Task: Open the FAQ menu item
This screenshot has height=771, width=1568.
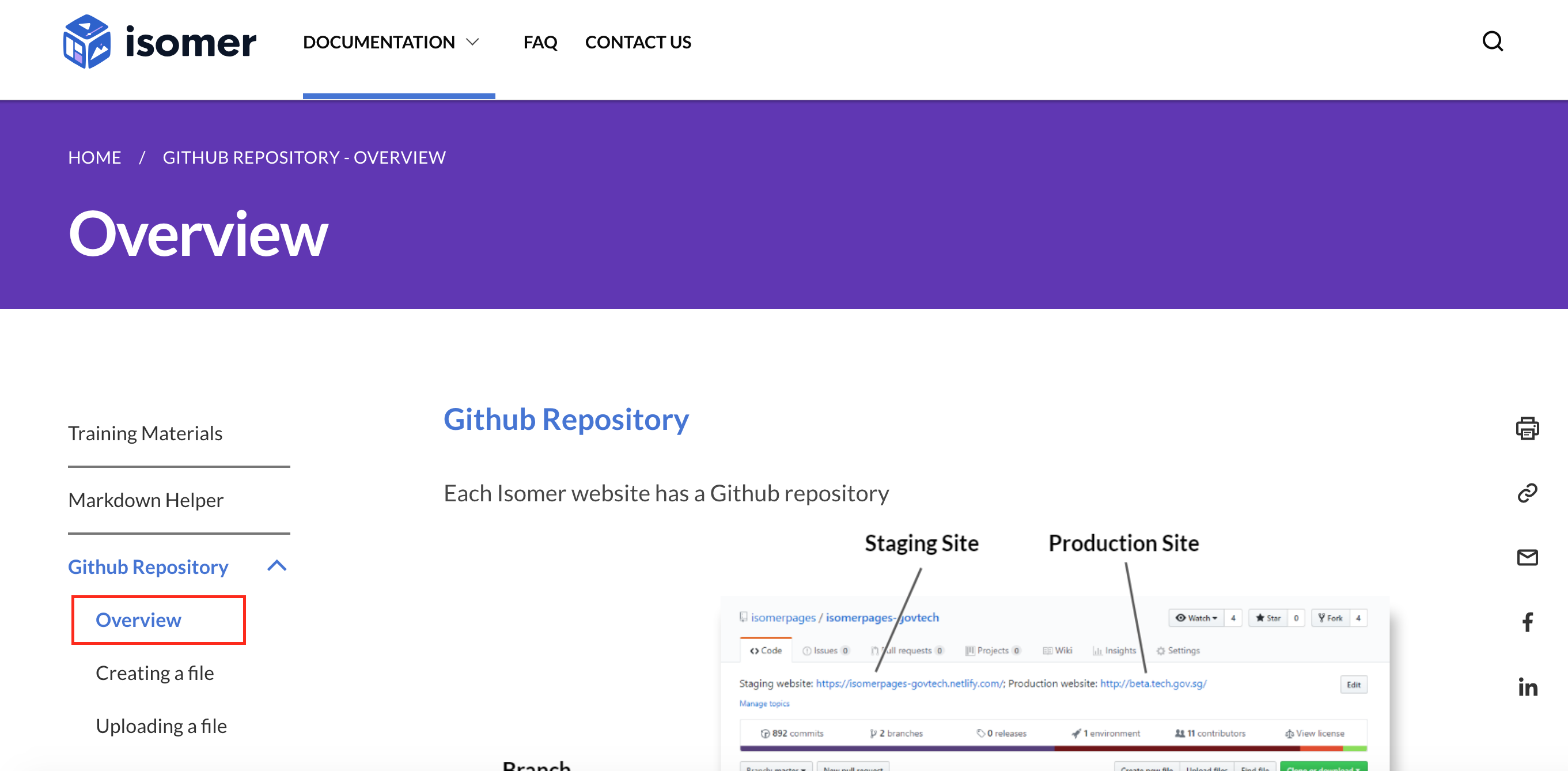Action: pyautogui.click(x=539, y=42)
